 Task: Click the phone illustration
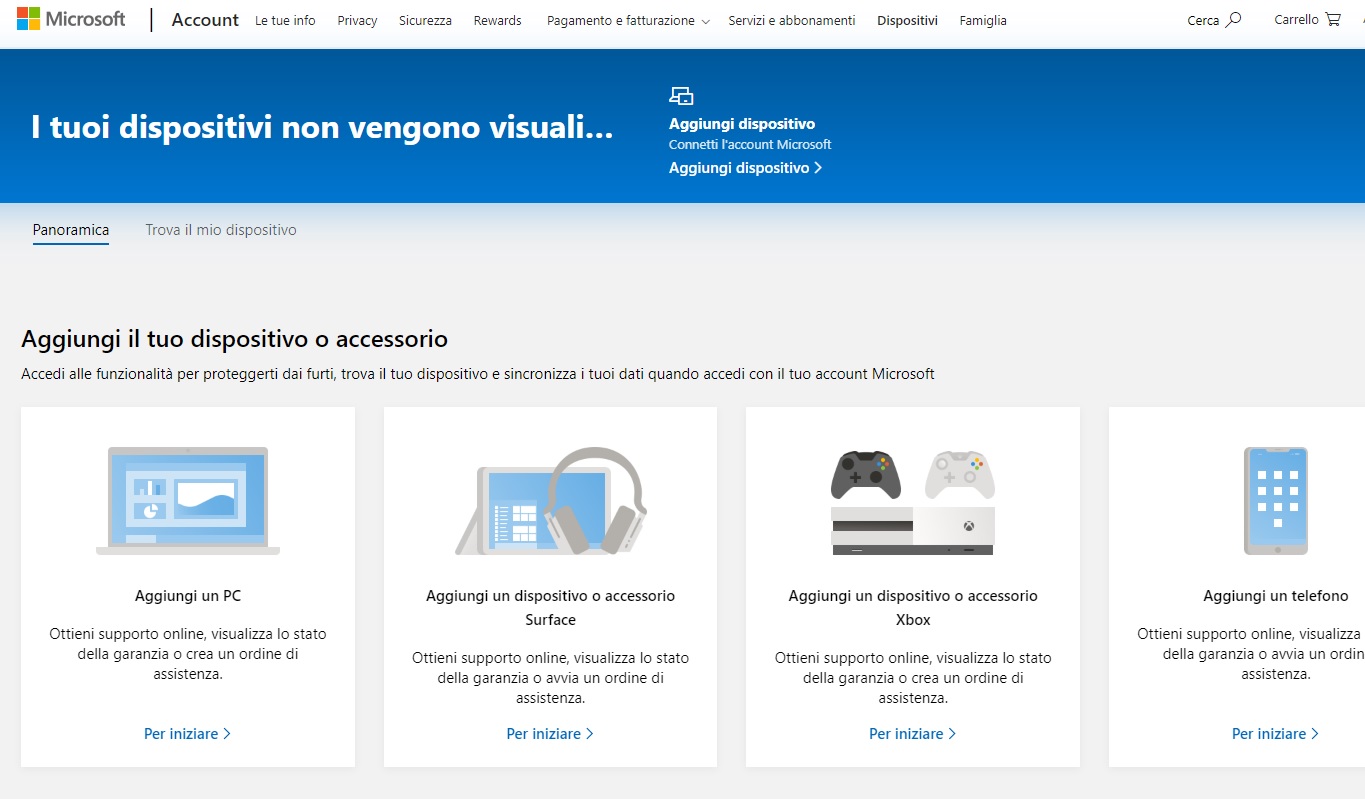[1275, 501]
